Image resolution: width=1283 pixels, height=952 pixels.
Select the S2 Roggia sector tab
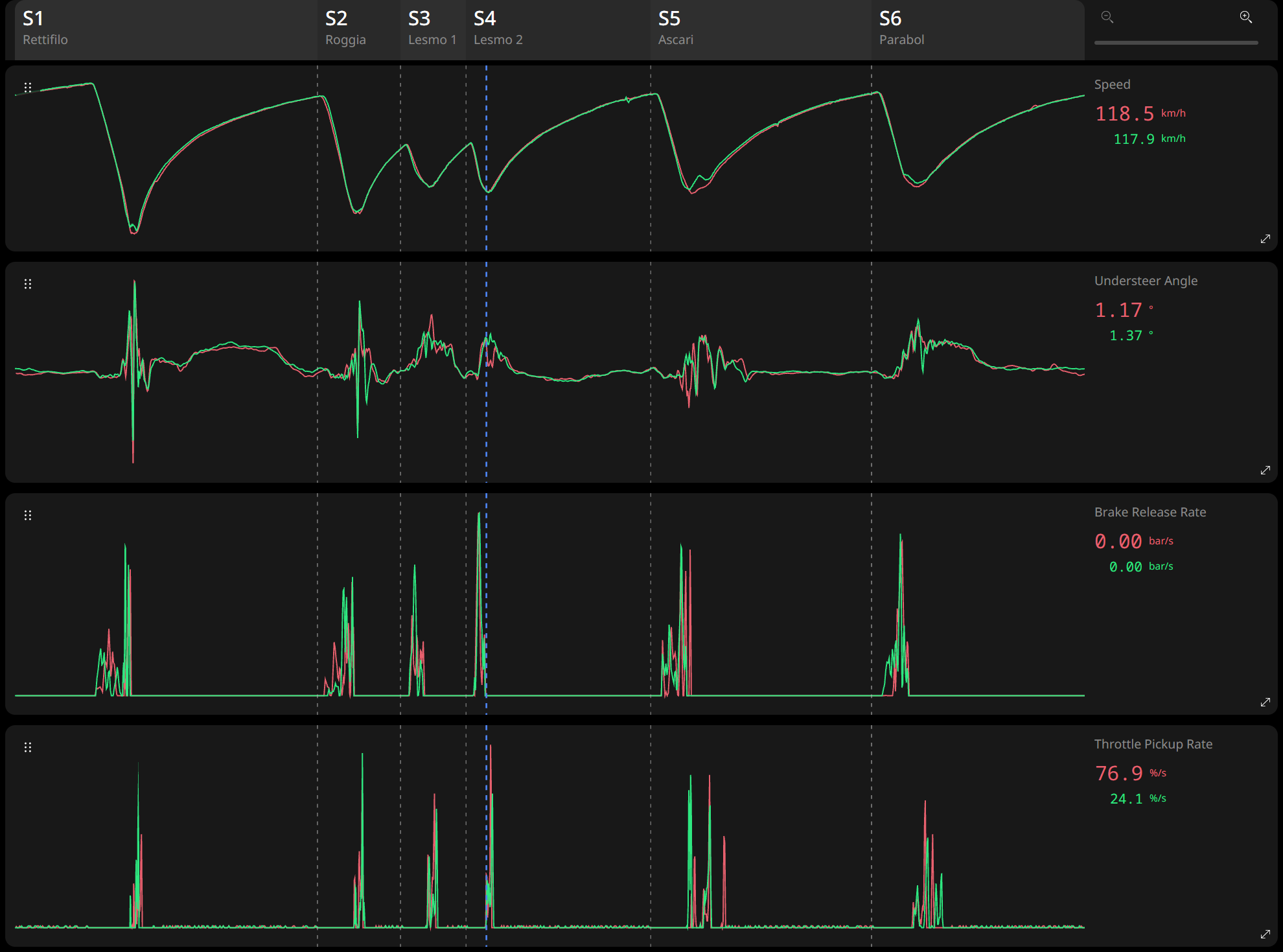tap(359, 30)
